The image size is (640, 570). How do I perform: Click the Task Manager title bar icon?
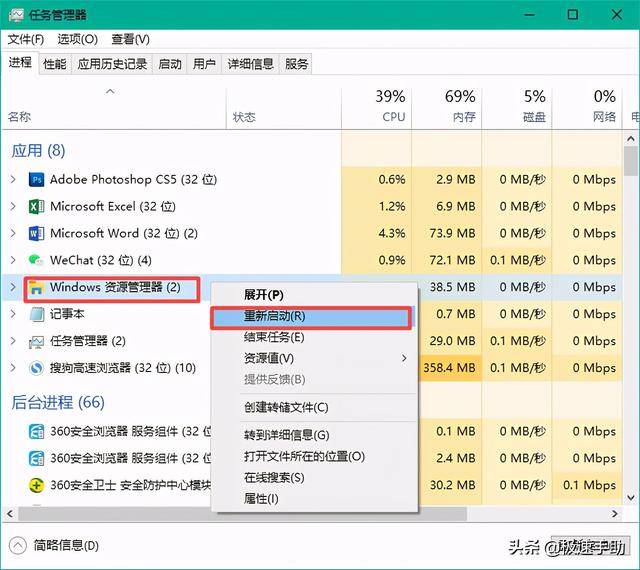point(16,15)
